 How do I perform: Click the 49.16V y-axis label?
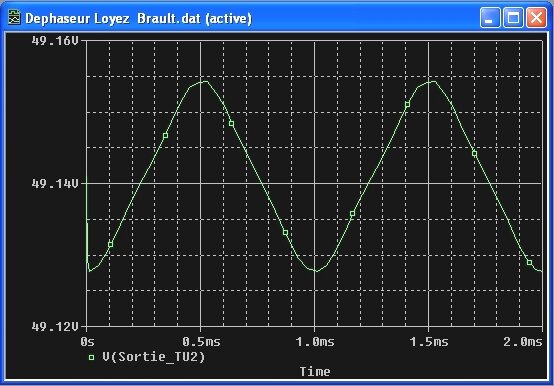pyautogui.click(x=55, y=41)
